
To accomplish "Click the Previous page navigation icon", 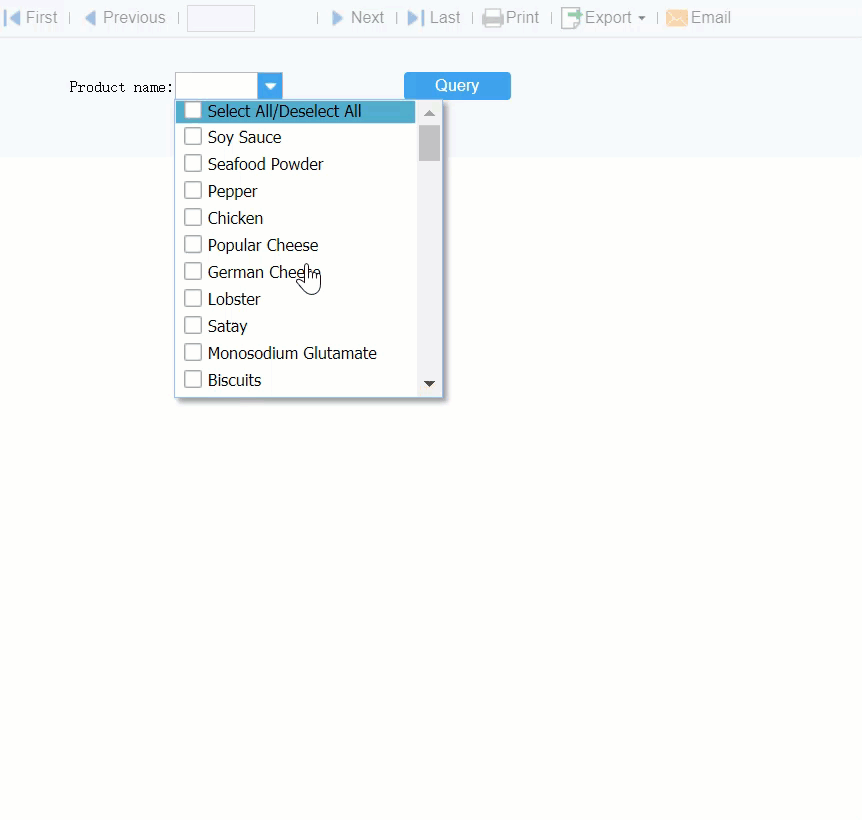I will coord(92,17).
